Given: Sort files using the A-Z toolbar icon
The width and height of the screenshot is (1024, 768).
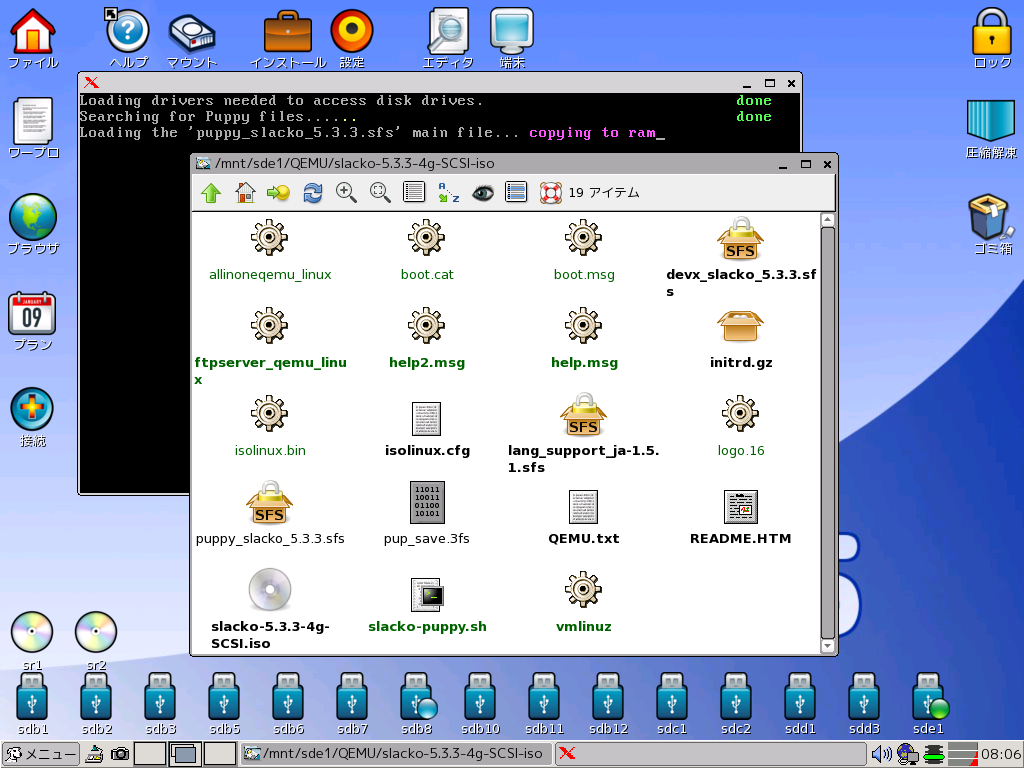Looking at the screenshot, I should 448,192.
